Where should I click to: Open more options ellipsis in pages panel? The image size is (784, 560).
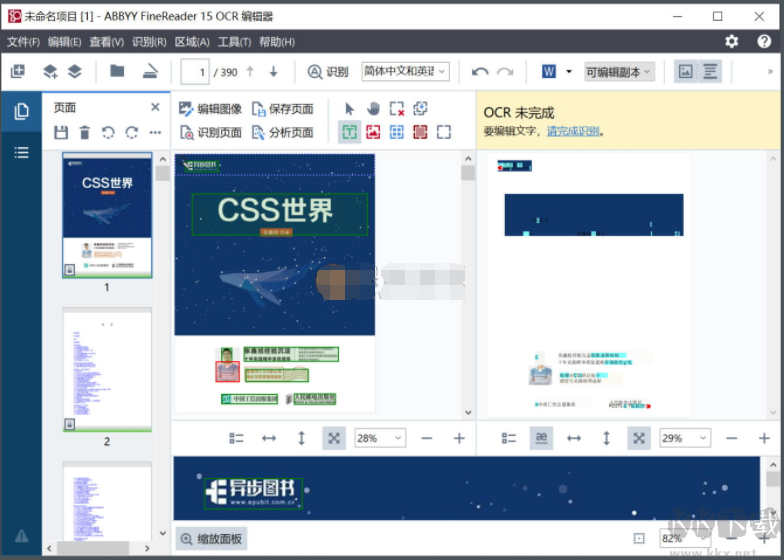pyautogui.click(x=155, y=132)
